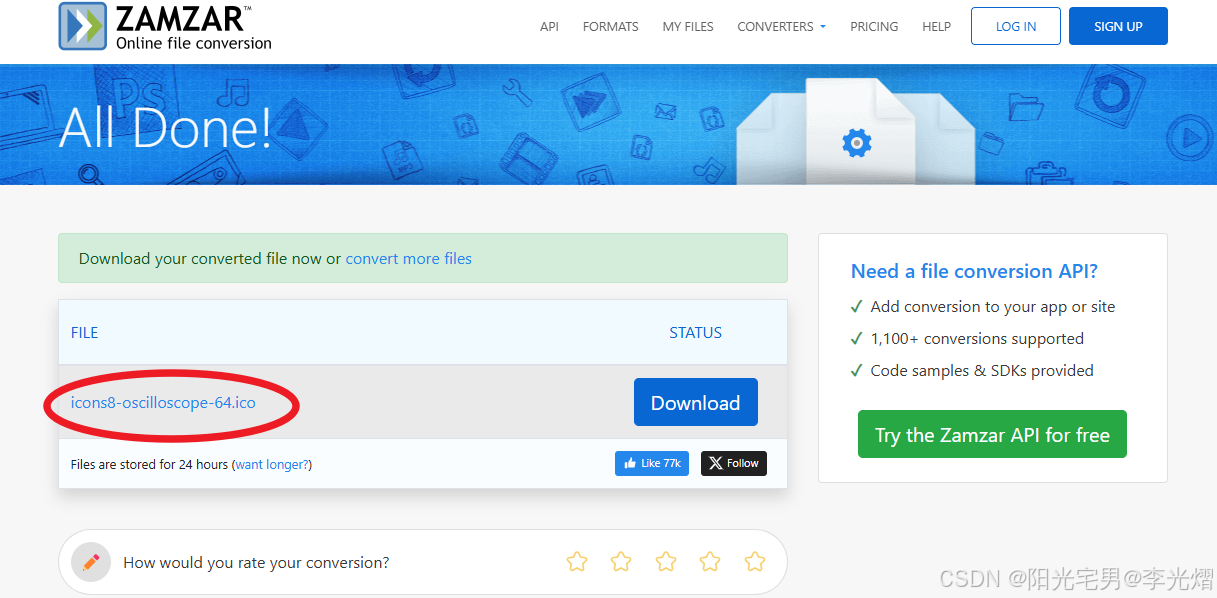This screenshot has height=598, width=1217.
Task: Click the ZAMZAR Online file conversion title
Action: tap(194, 27)
